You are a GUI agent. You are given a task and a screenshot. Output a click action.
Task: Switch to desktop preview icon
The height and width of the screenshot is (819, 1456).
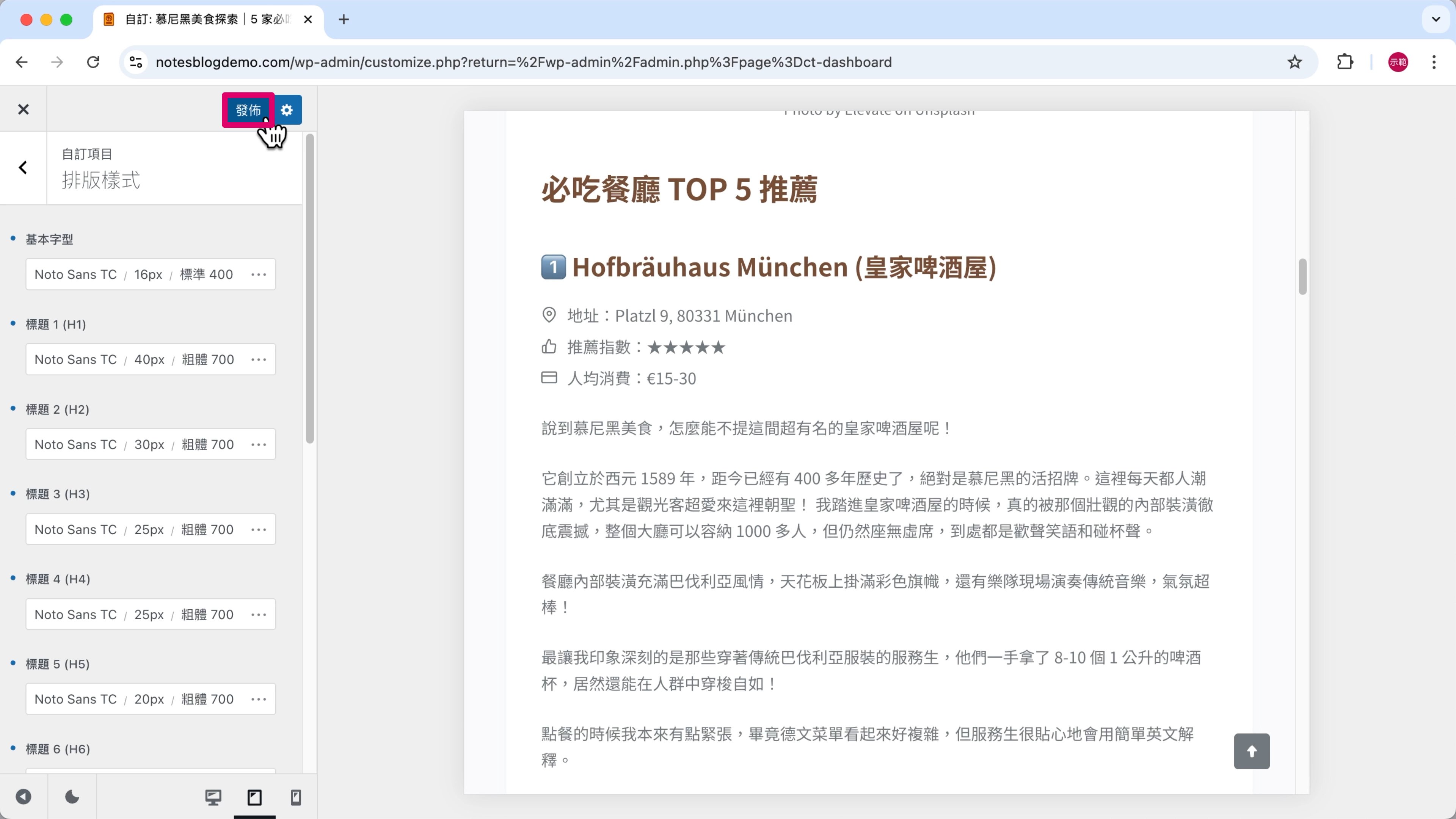(213, 797)
